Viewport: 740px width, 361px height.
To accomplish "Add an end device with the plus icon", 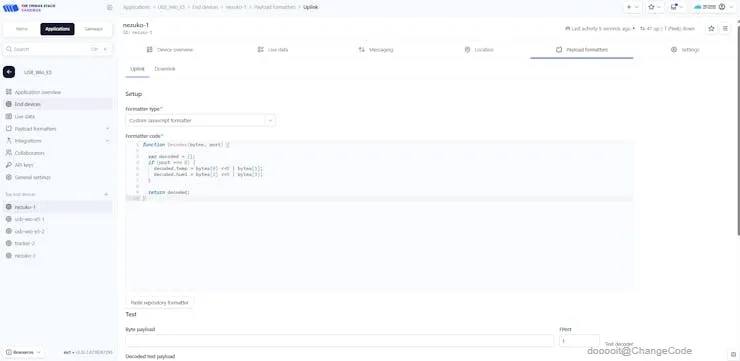I will click(106, 194).
